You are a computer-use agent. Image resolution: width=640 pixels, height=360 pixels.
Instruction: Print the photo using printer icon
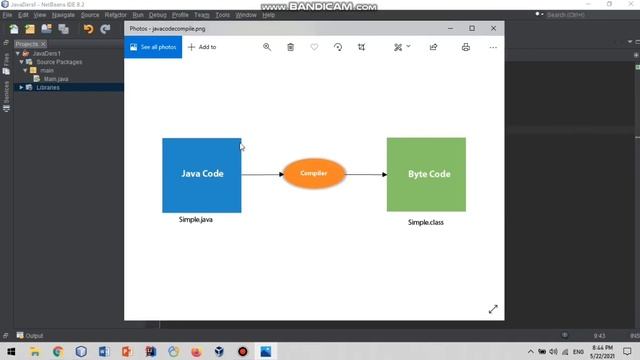click(x=466, y=47)
